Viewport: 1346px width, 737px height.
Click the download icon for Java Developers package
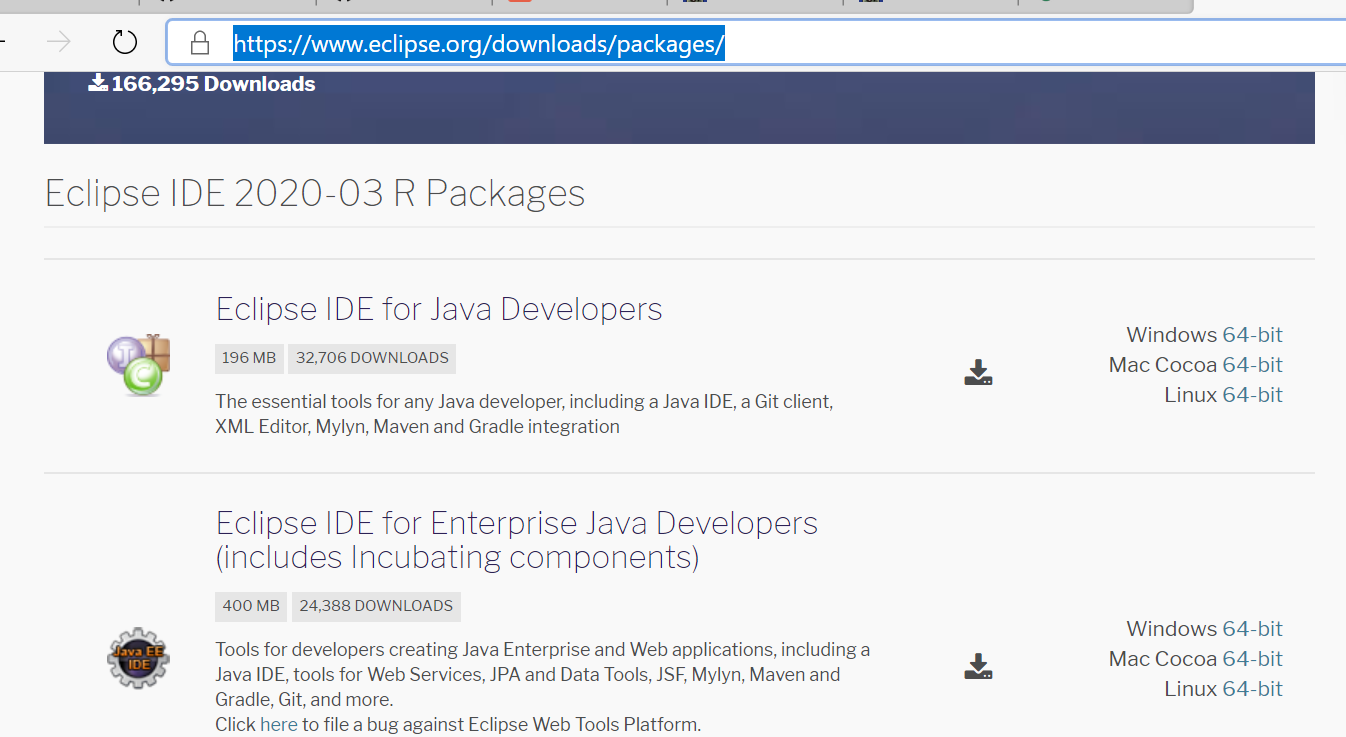[978, 373]
